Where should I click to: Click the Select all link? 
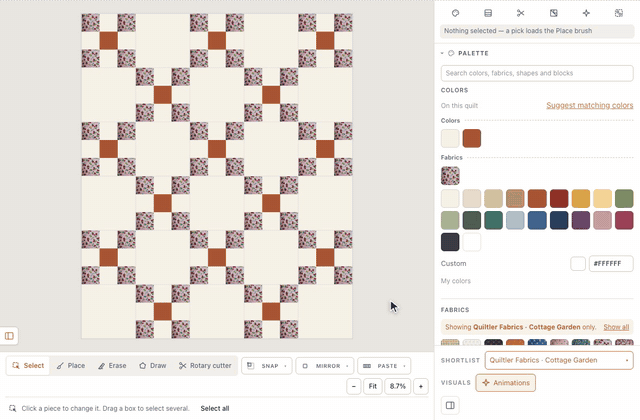pyautogui.click(x=215, y=408)
